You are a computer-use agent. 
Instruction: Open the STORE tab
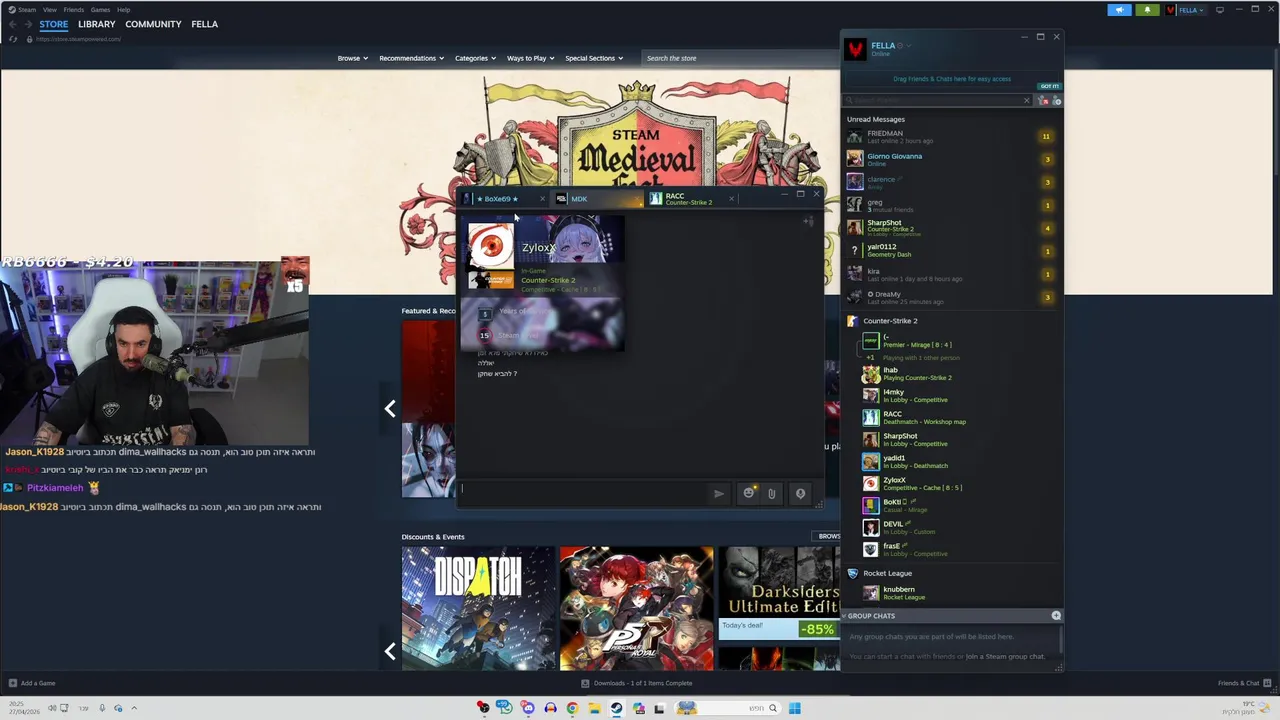(x=54, y=24)
